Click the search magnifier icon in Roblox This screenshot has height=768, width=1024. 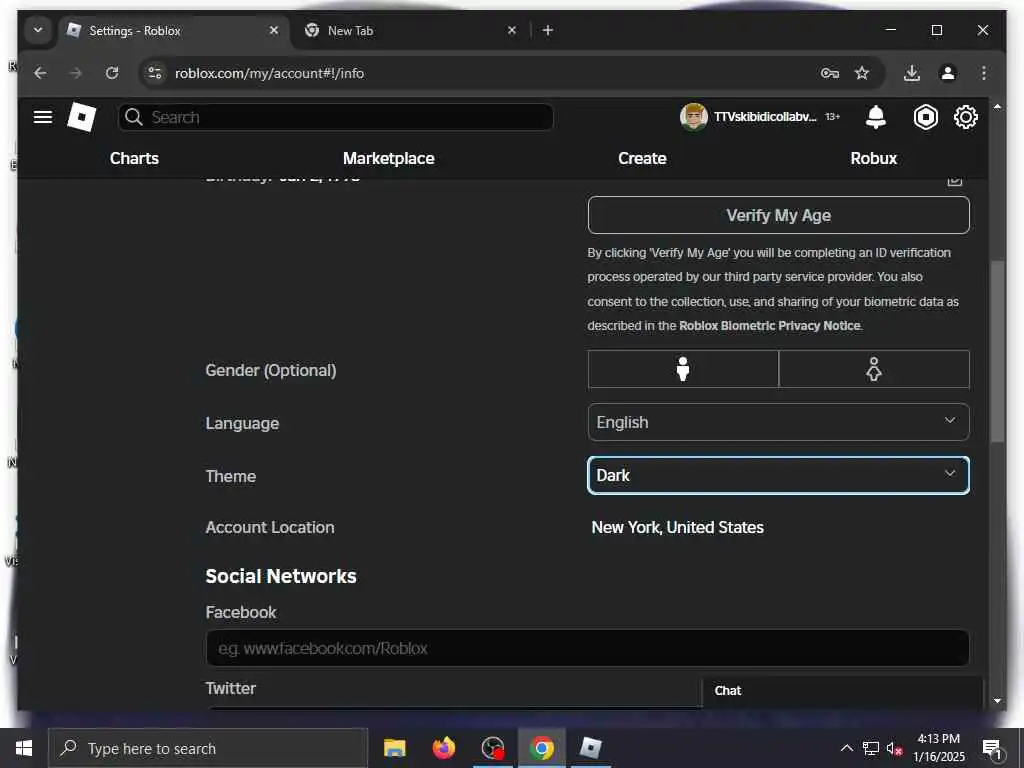pos(134,117)
